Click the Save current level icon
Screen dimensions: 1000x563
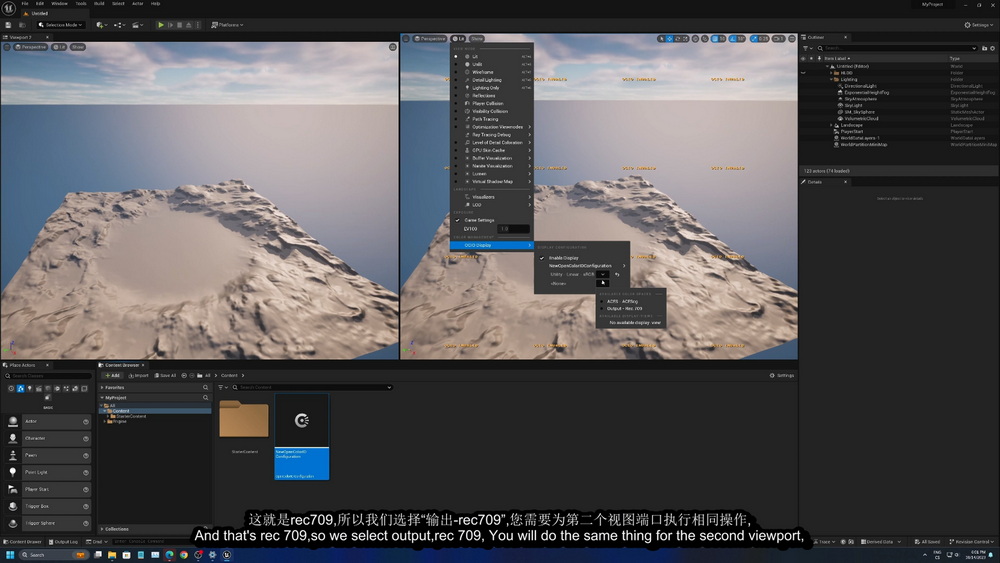tap(8, 25)
